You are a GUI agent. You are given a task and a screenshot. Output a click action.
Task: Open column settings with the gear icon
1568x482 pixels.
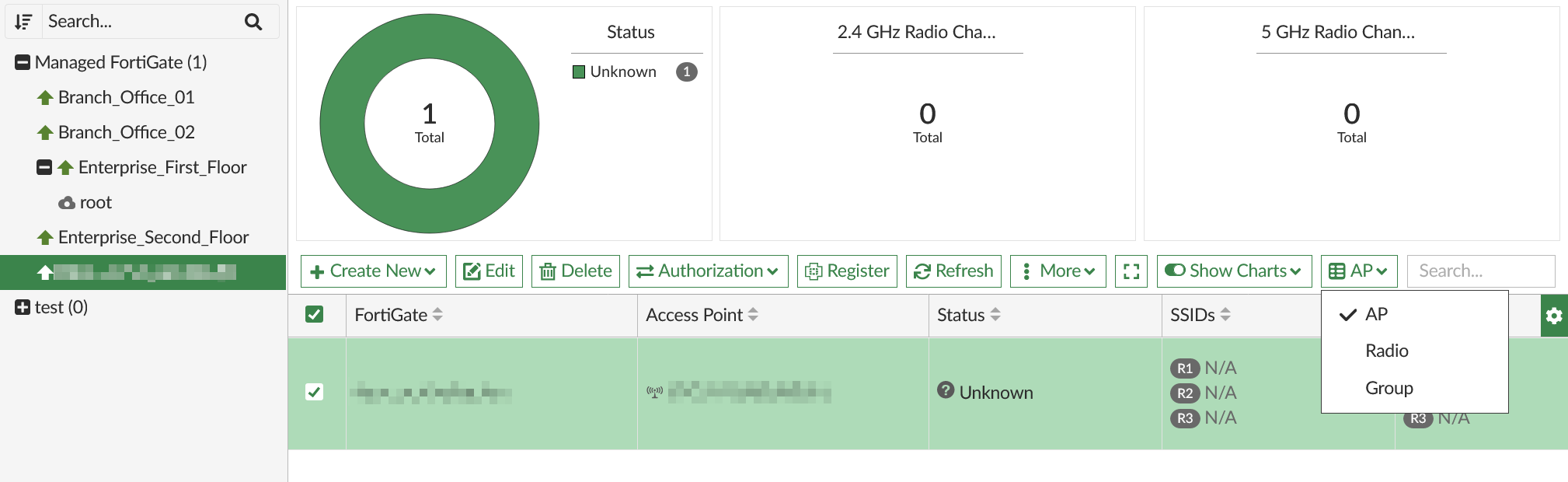(1554, 316)
